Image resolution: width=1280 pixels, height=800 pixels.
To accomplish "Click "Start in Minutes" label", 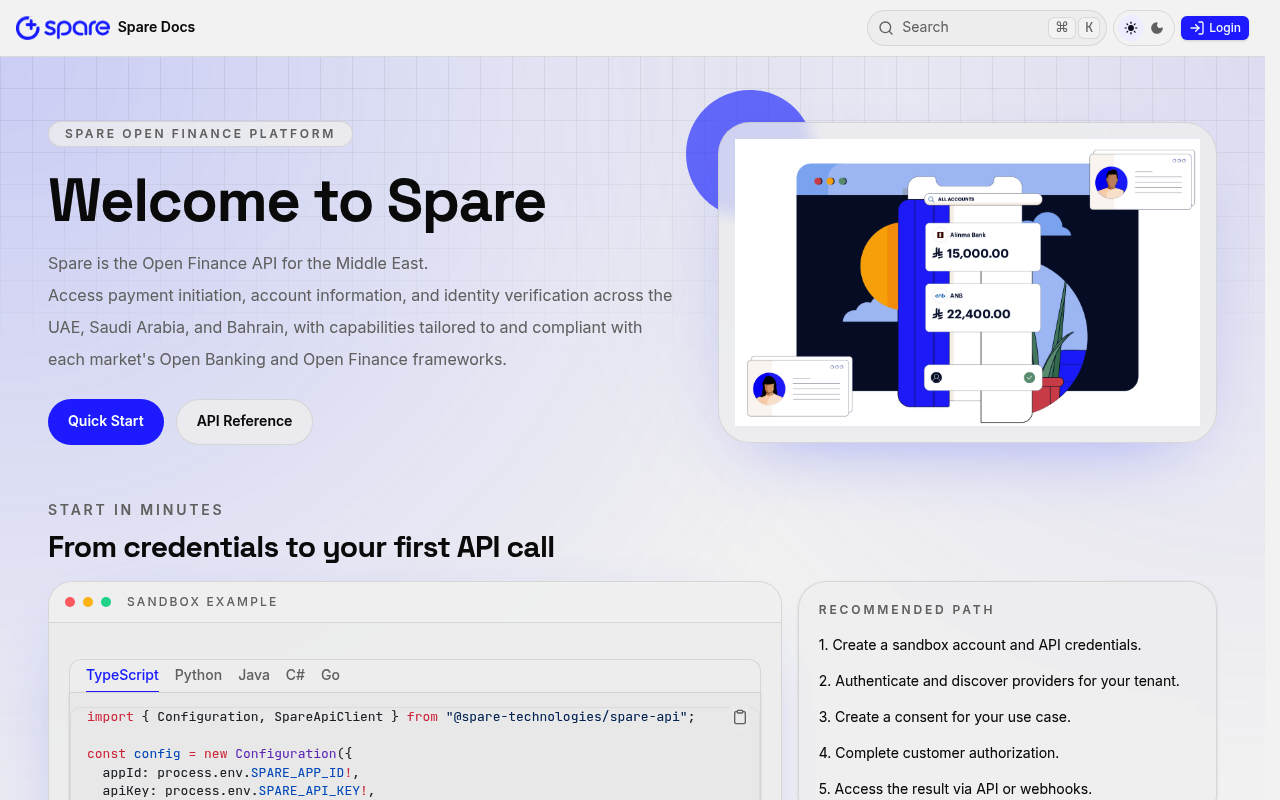I will 136,510.
